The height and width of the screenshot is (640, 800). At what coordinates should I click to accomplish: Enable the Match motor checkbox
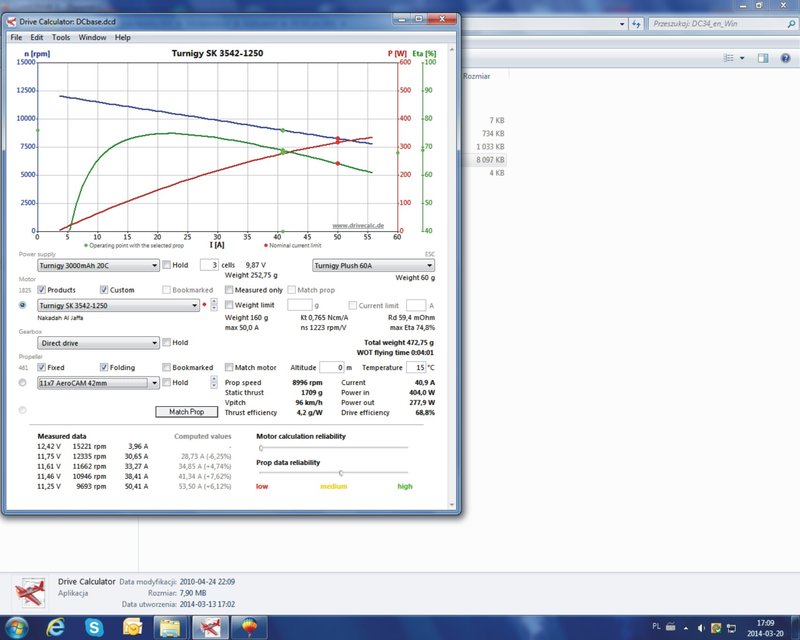click(x=229, y=367)
